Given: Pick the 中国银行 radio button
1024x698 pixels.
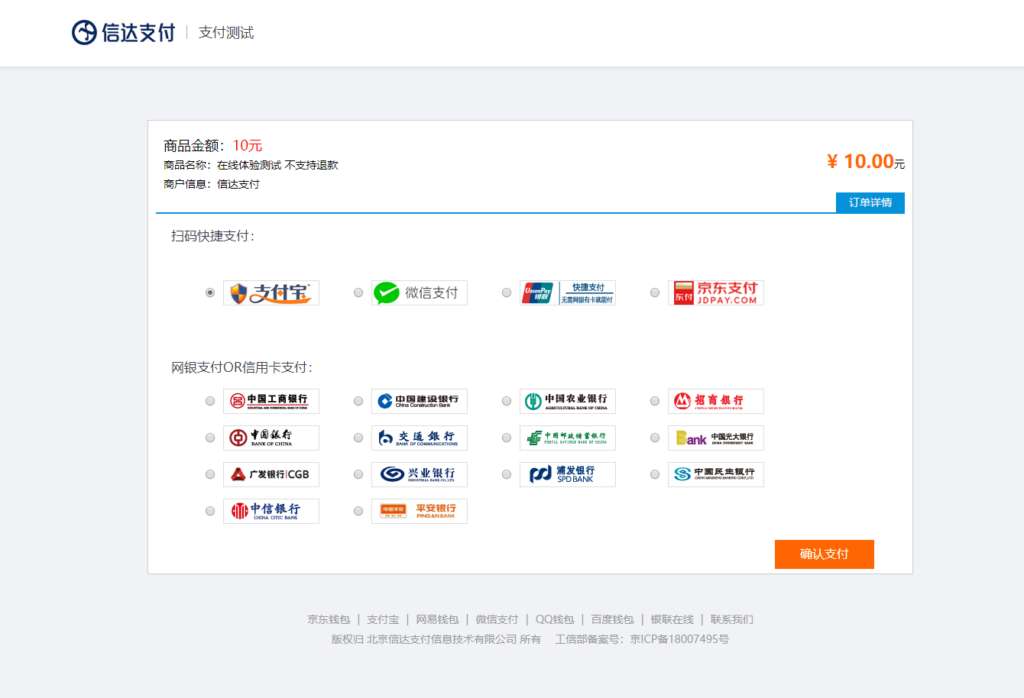Looking at the screenshot, I should click(210, 437).
